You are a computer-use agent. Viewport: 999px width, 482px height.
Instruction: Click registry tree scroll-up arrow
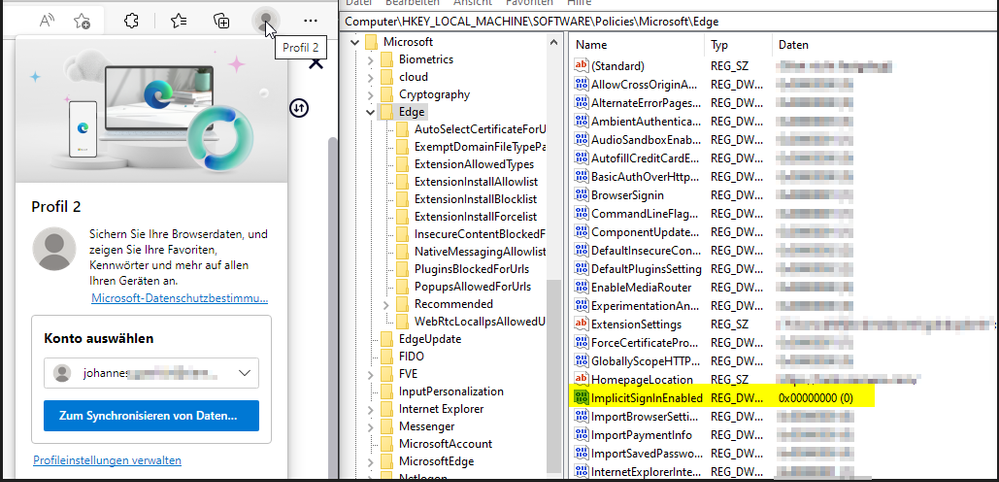click(x=555, y=43)
